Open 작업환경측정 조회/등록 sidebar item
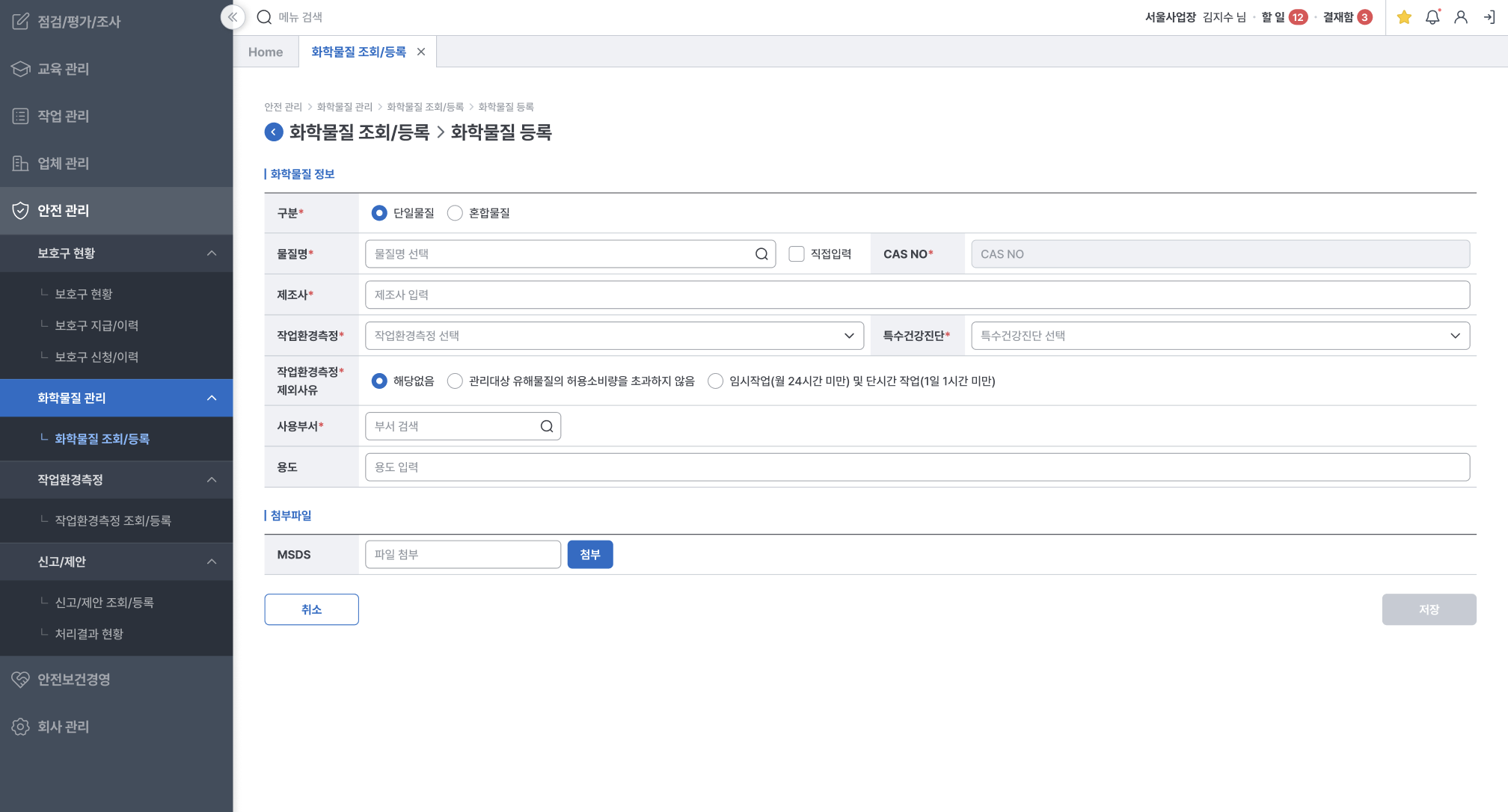The height and width of the screenshot is (812, 1508). [x=113, y=520]
